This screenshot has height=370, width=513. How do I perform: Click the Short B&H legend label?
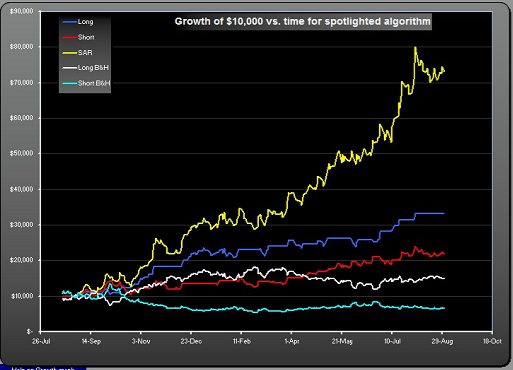pos(94,83)
